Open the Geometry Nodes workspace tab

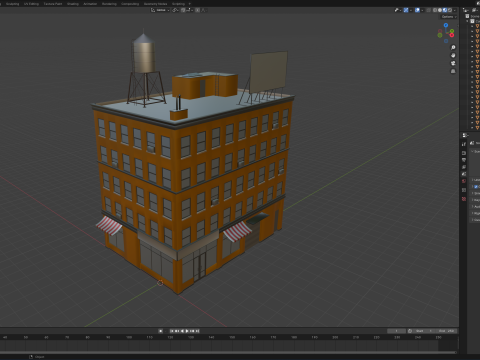pyautogui.click(x=155, y=4)
